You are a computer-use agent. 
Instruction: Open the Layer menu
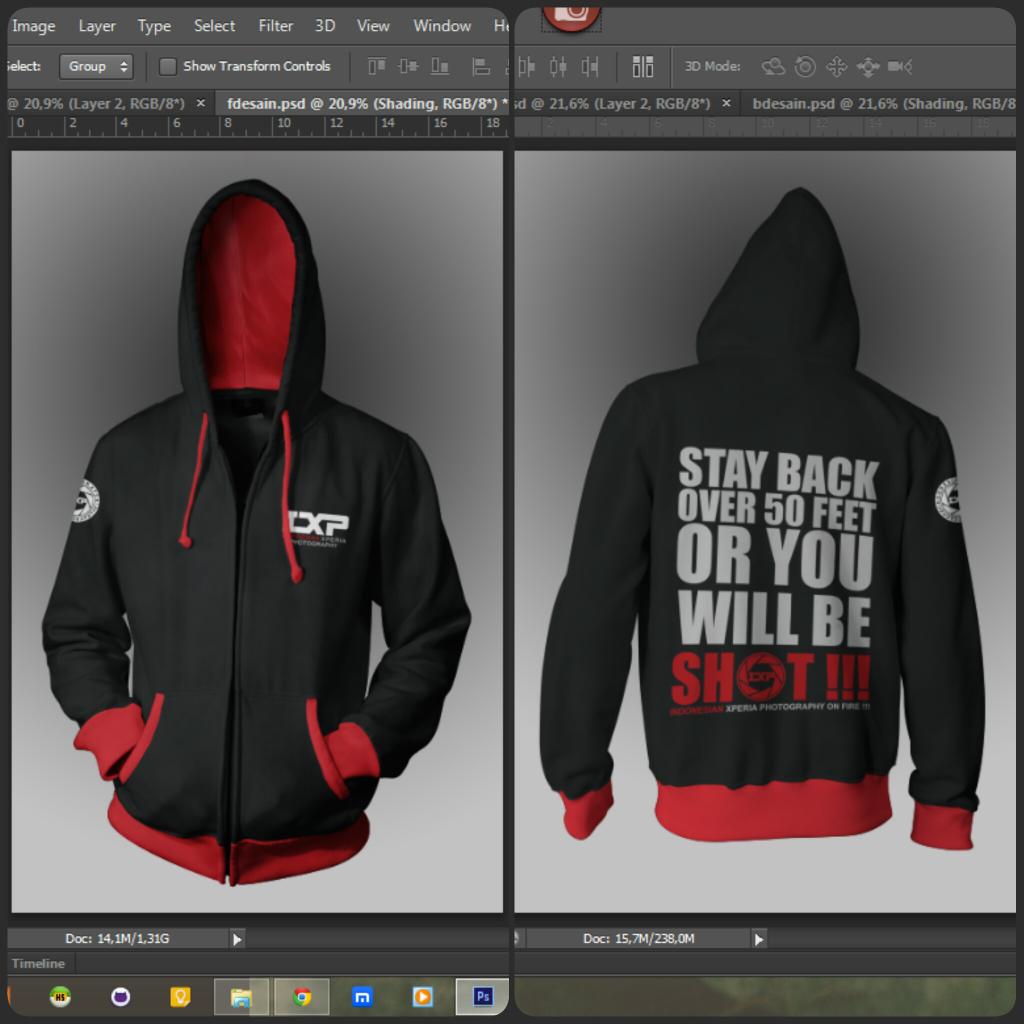point(97,26)
